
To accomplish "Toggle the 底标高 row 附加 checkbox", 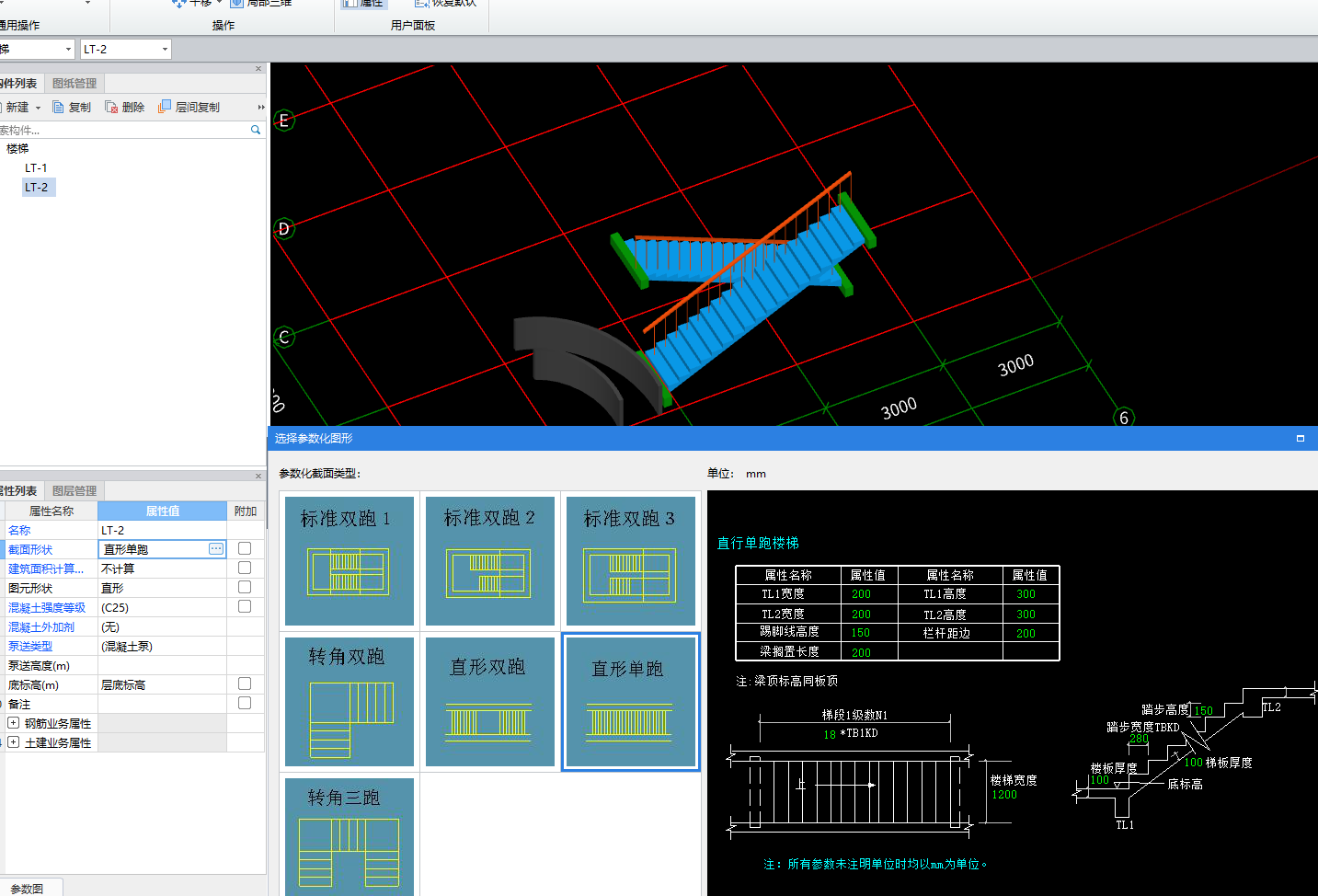I will [x=245, y=683].
